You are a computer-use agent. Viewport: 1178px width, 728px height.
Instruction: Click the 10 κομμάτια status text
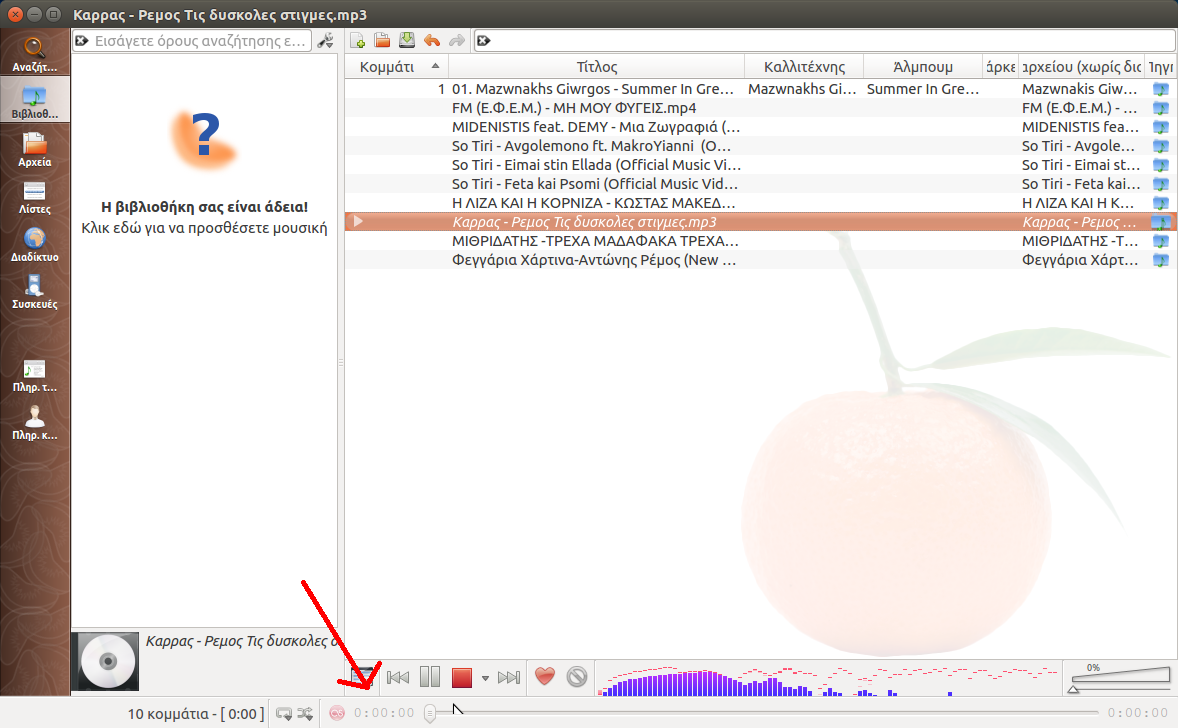pyautogui.click(x=195, y=714)
